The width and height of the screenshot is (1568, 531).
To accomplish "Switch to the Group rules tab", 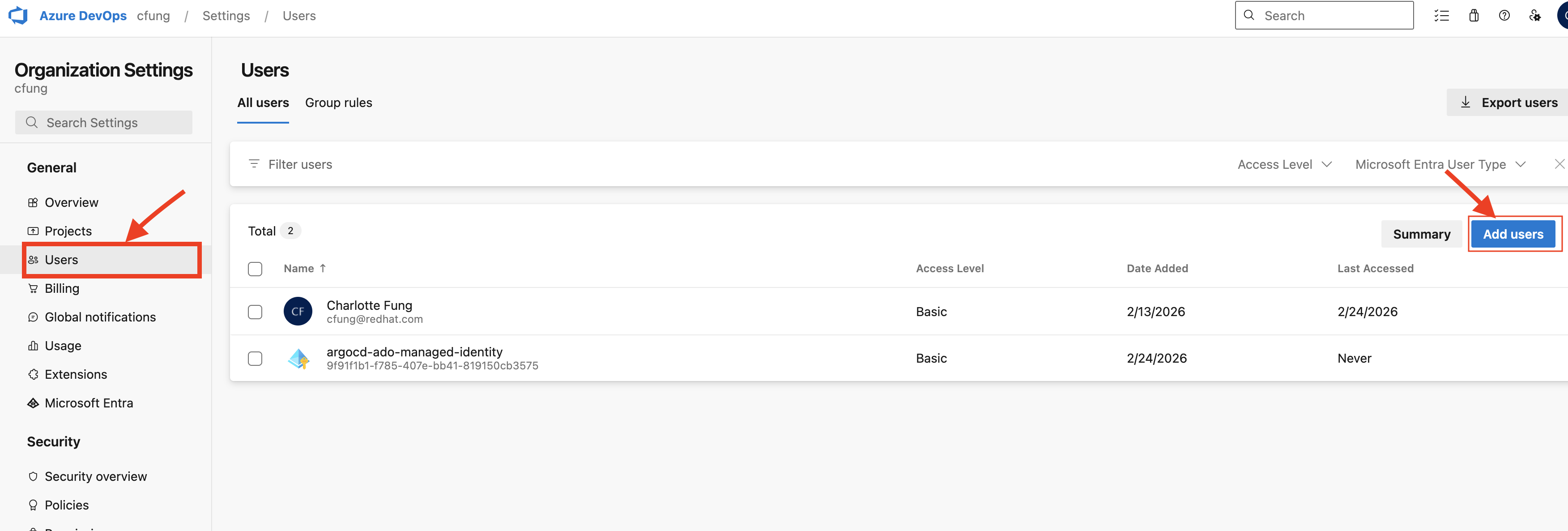I will coord(338,103).
